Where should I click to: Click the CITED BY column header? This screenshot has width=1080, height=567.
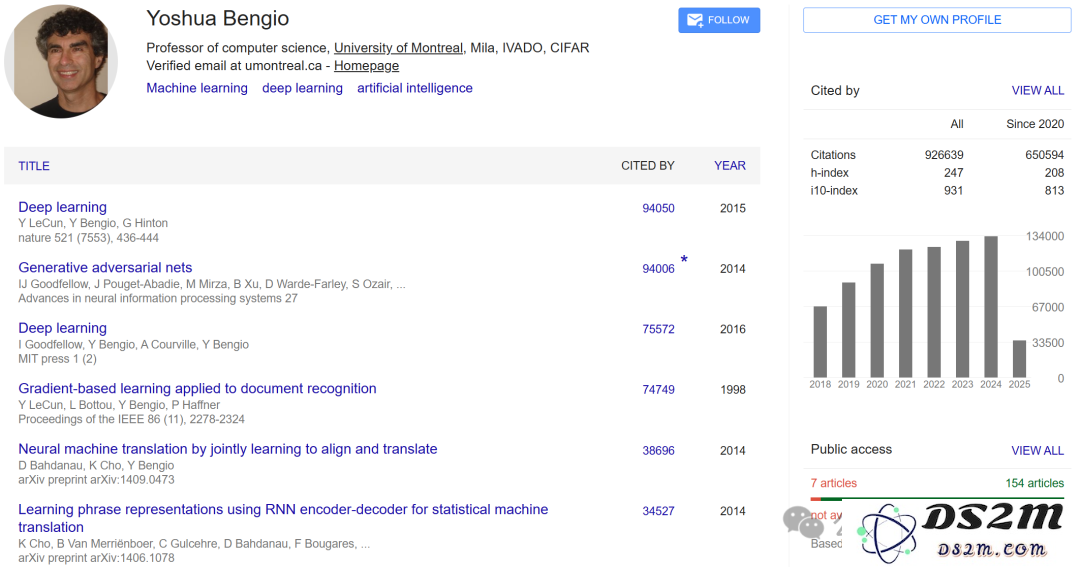point(647,165)
